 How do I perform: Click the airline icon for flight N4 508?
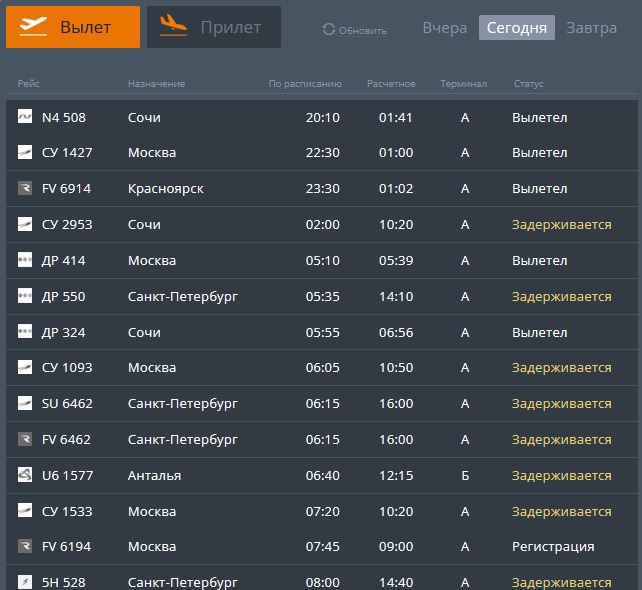25,117
